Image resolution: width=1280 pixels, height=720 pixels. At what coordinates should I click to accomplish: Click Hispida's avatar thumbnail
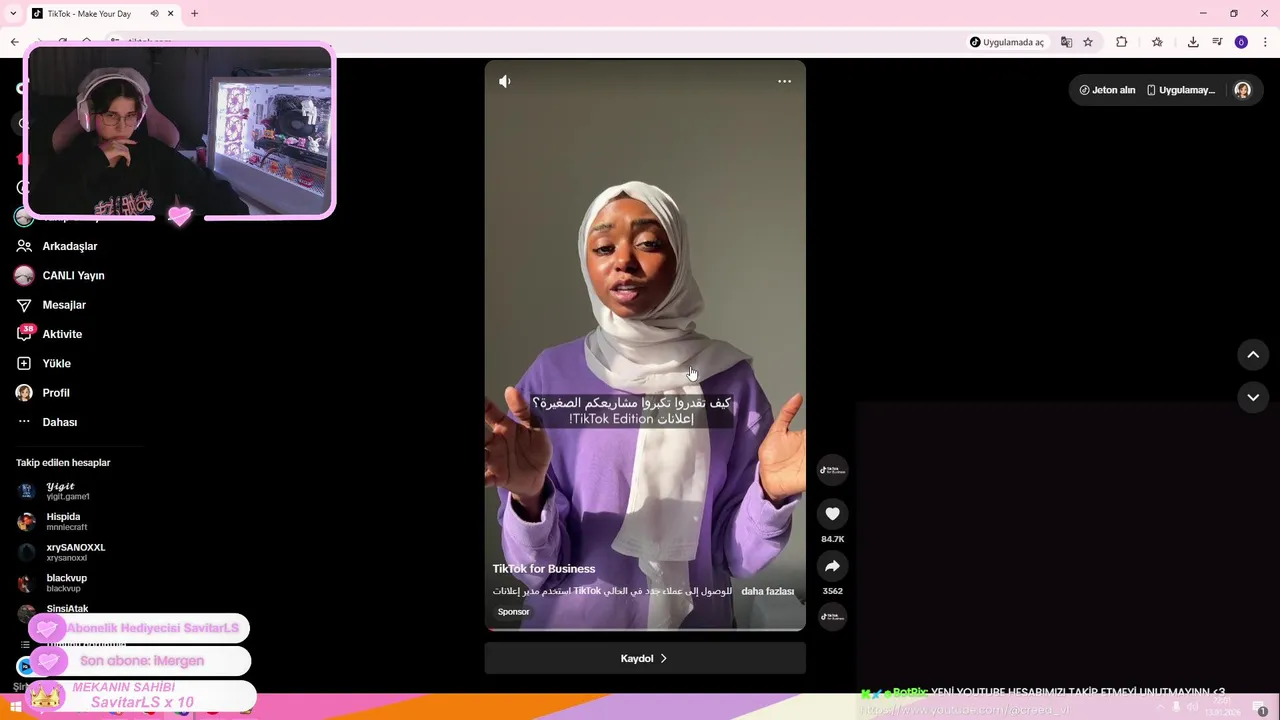click(x=26, y=521)
